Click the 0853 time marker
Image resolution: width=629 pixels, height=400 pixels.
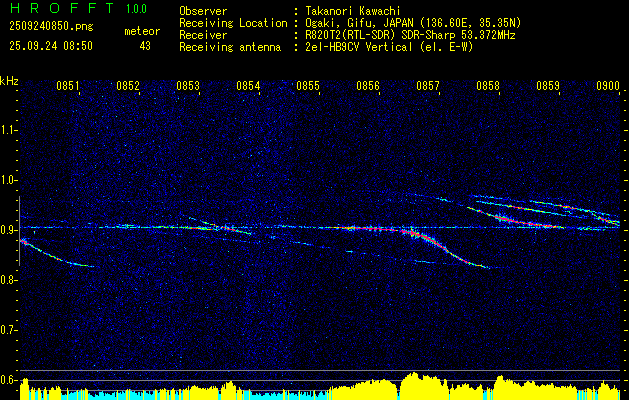click(188, 86)
